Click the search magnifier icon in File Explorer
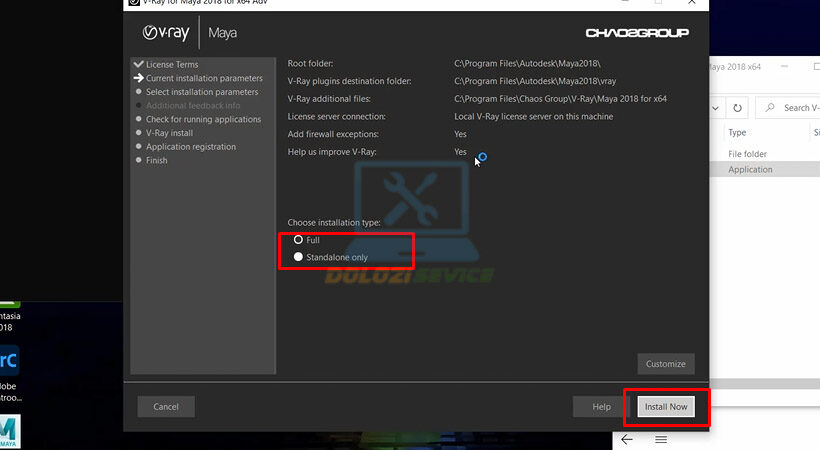This screenshot has height=450, width=820. click(770, 108)
